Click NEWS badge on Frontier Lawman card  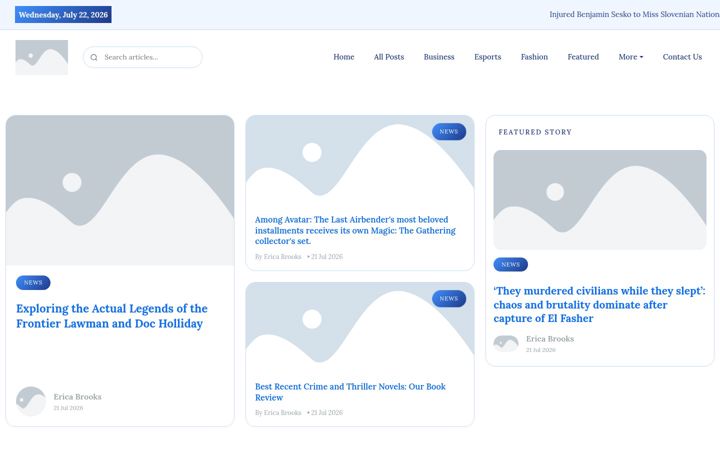tap(33, 282)
